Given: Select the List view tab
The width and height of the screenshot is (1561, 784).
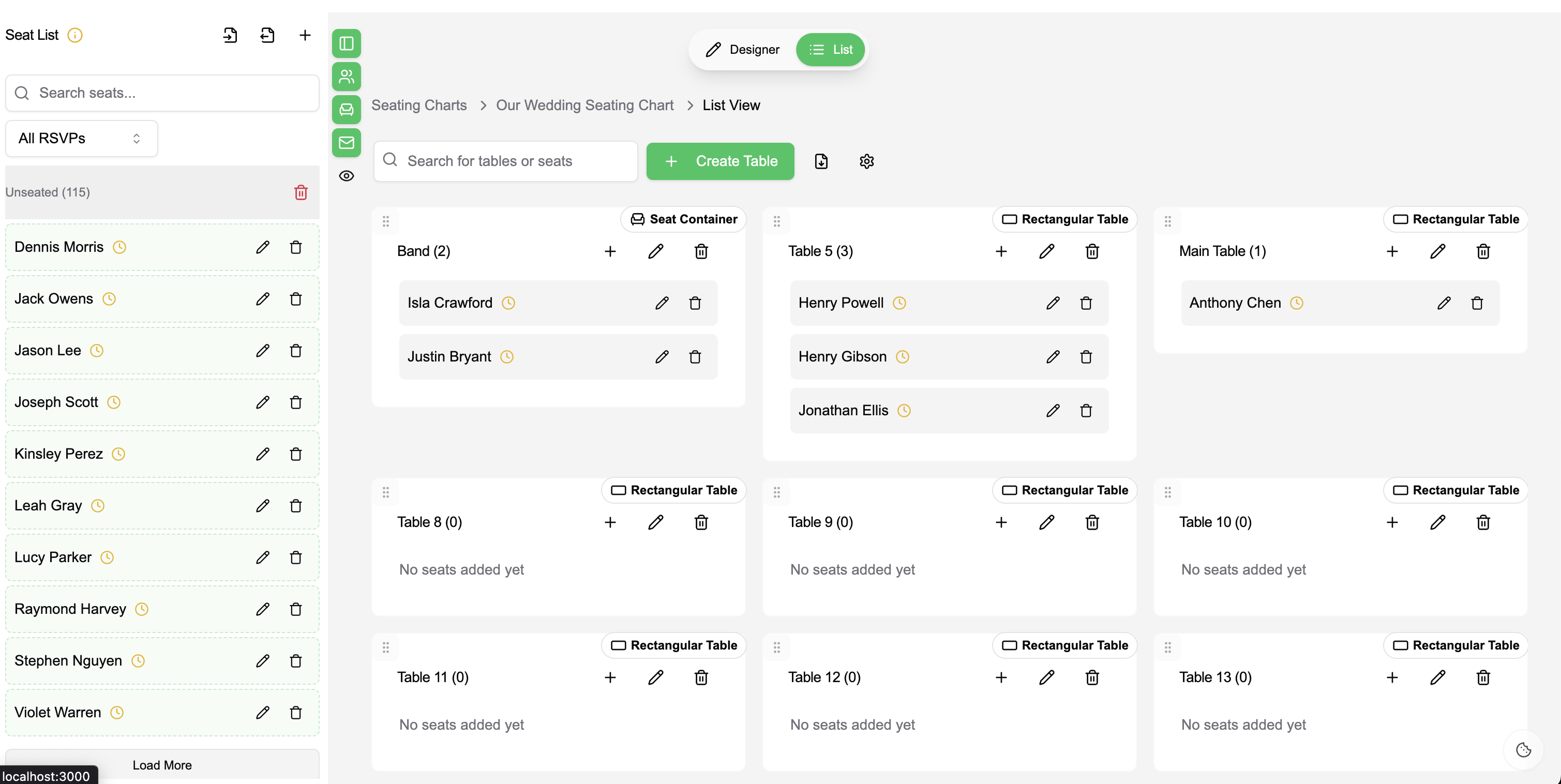Looking at the screenshot, I should click(831, 50).
